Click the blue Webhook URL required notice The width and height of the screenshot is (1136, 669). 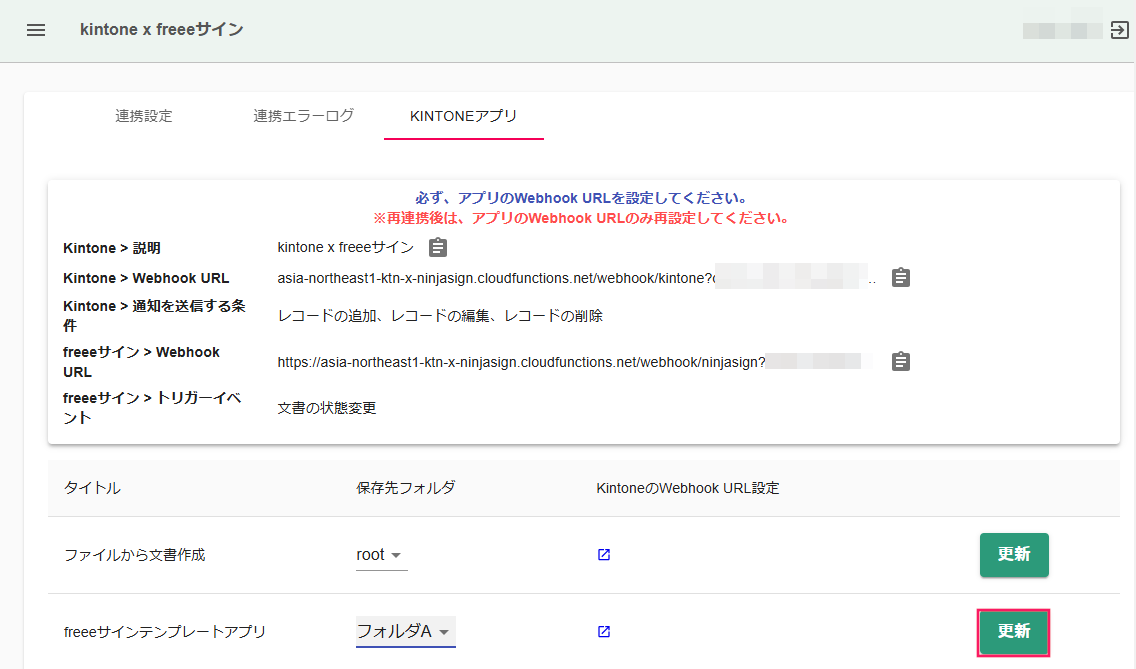[581, 198]
